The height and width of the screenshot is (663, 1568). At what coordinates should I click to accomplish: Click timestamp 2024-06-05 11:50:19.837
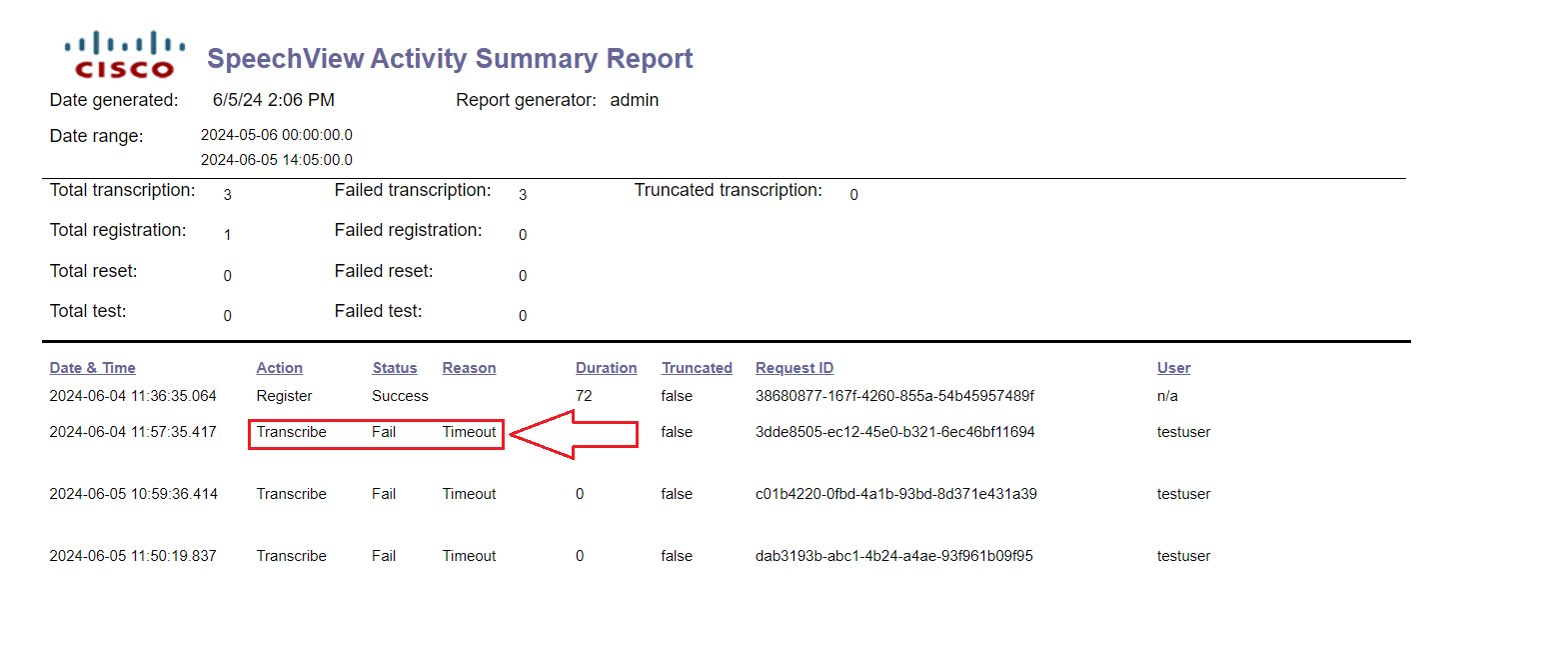pyautogui.click(x=133, y=556)
